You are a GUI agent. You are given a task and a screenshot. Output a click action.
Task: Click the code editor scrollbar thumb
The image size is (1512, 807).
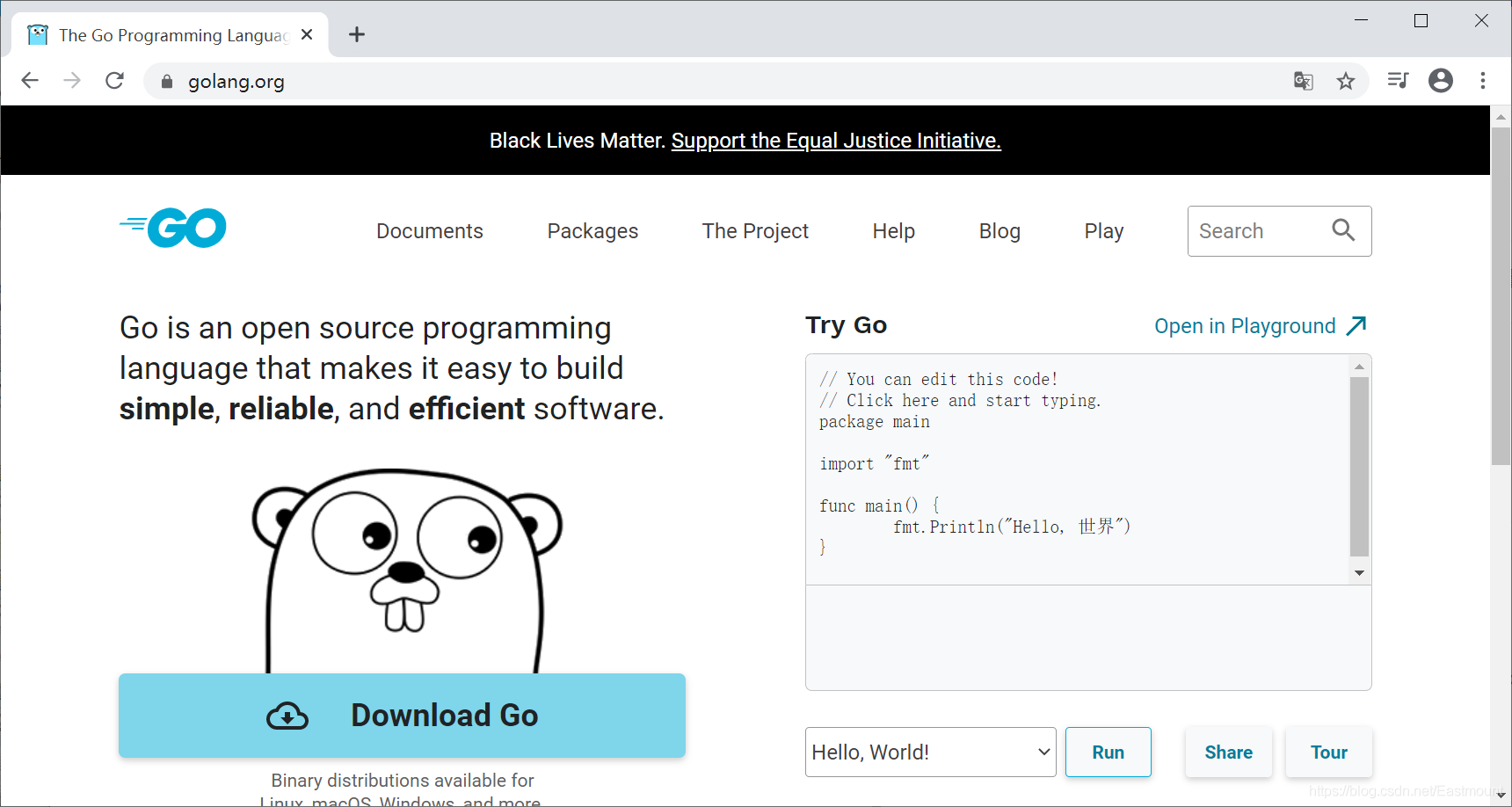(1359, 466)
